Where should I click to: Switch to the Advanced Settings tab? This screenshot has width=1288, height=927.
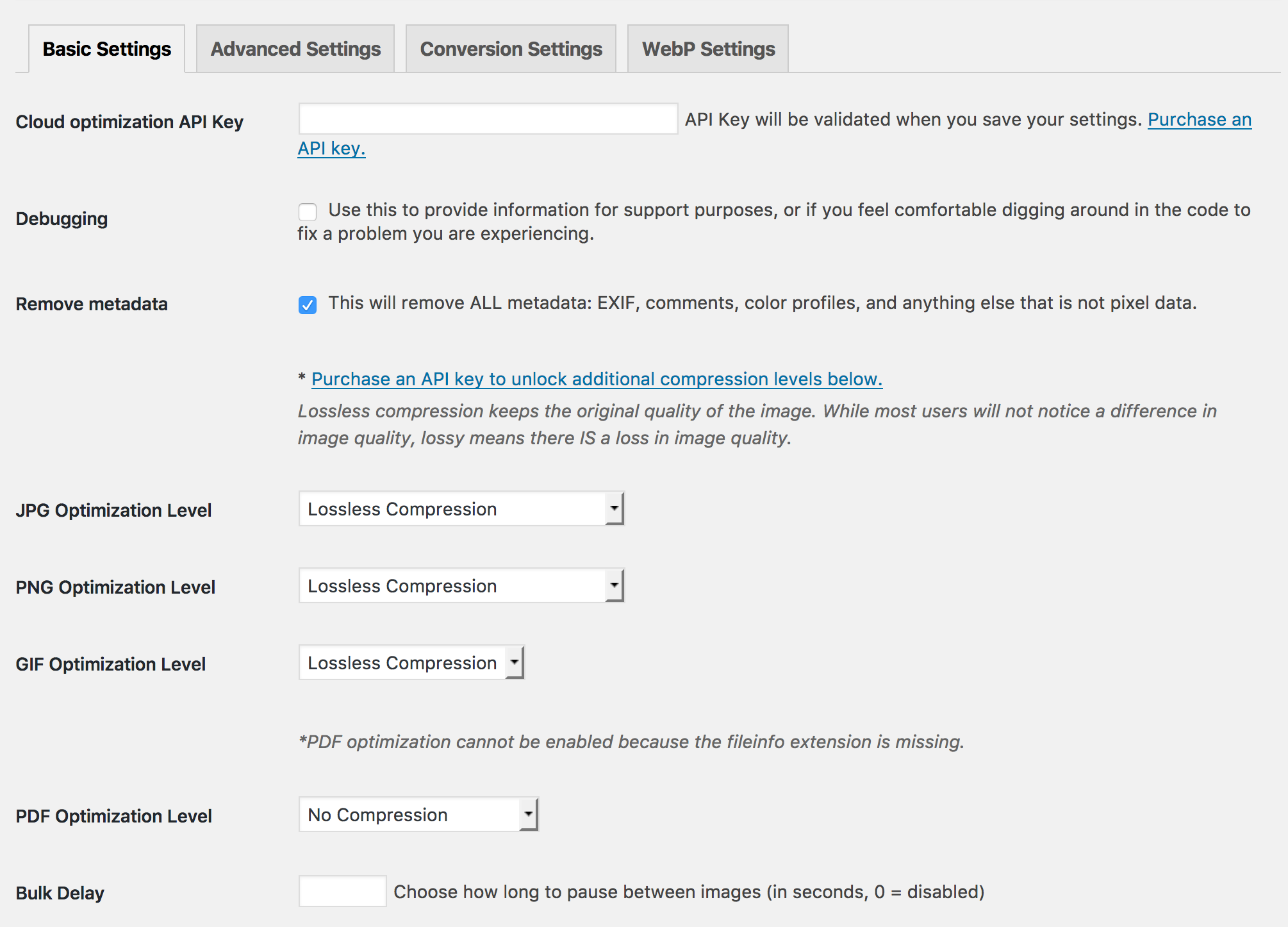pos(295,49)
